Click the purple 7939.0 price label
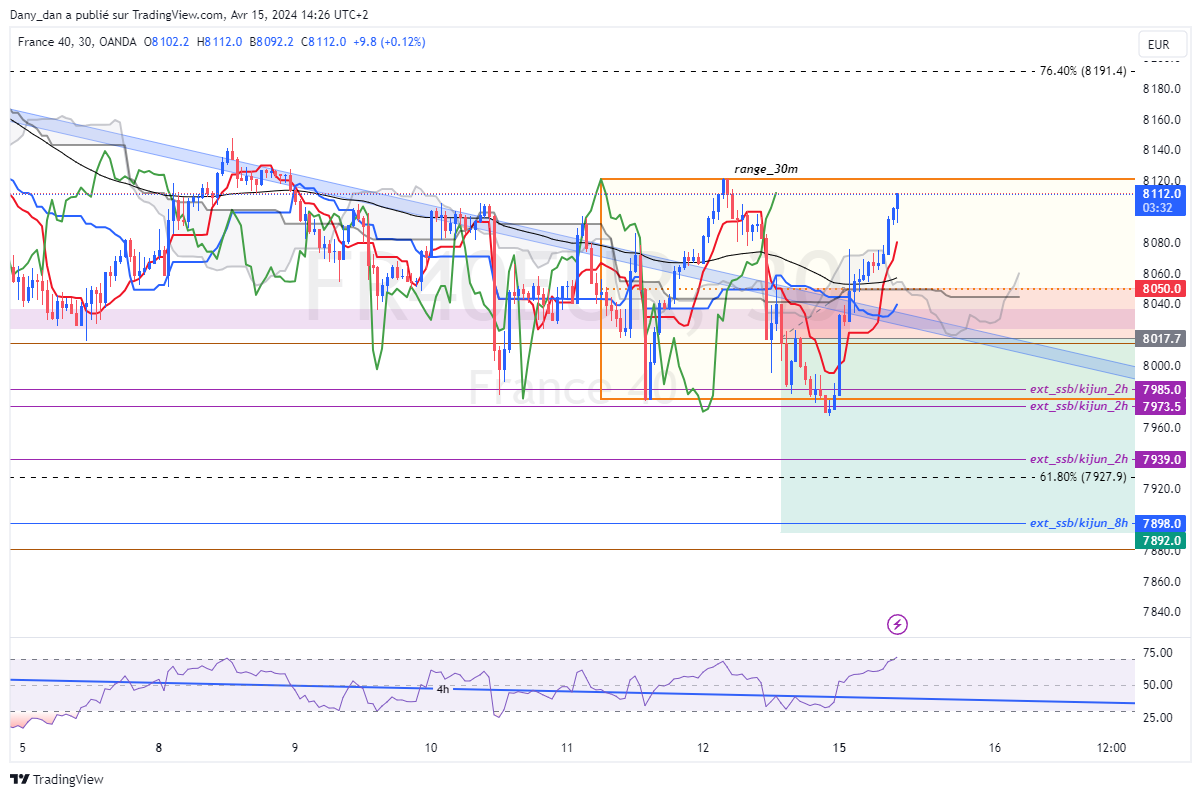 pyautogui.click(x=1161, y=459)
